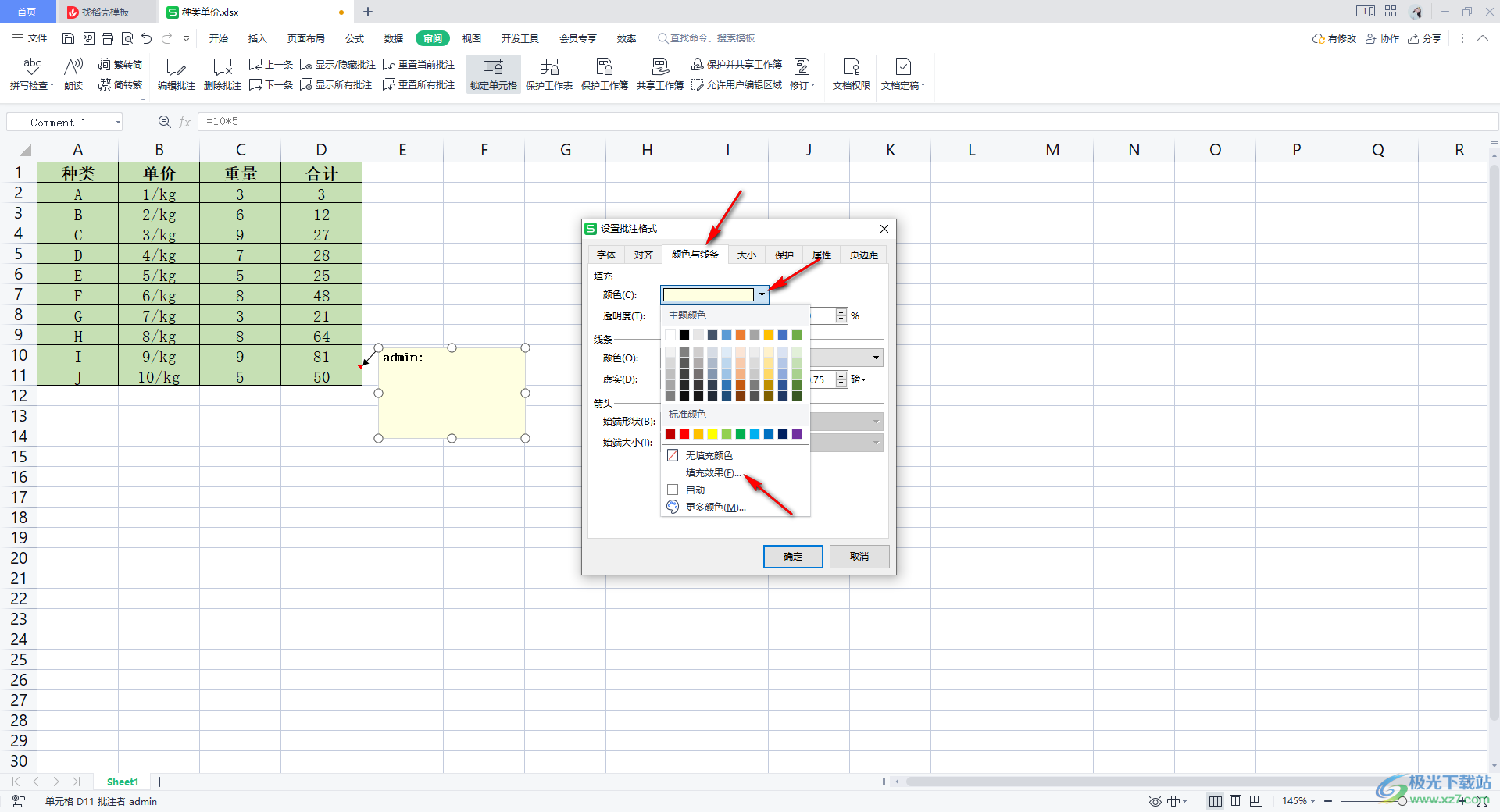1500x812 pixels.
Task: Click Protect and Share Workbook (保护并共享工作簿)
Action: coord(737,64)
